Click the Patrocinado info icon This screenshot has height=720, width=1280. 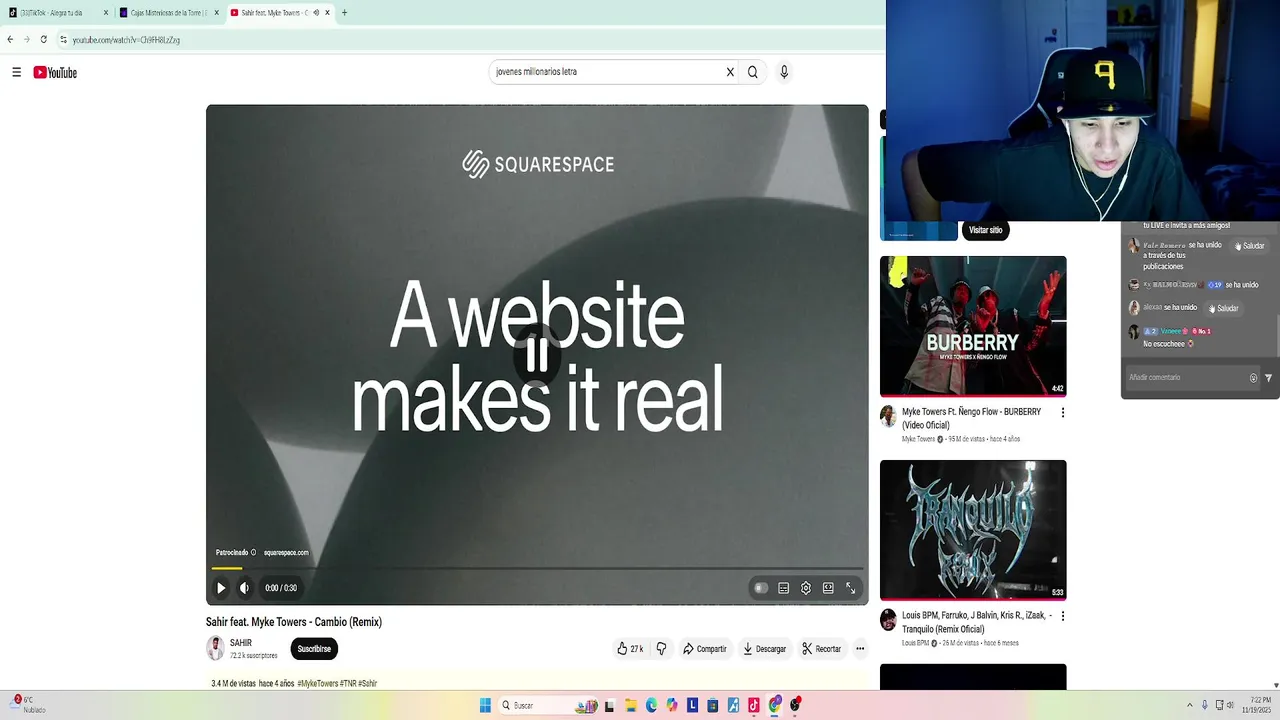click(254, 552)
